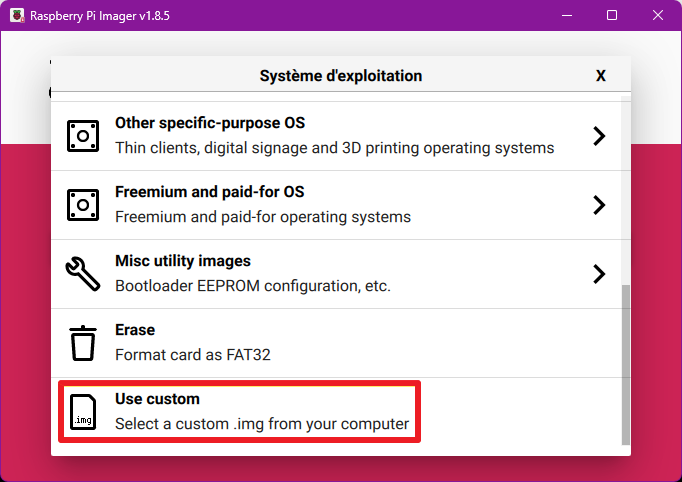Screen dimensions: 682x482
Task: Click 'Thin clients, digital signage' description
Action: click(x=334, y=148)
